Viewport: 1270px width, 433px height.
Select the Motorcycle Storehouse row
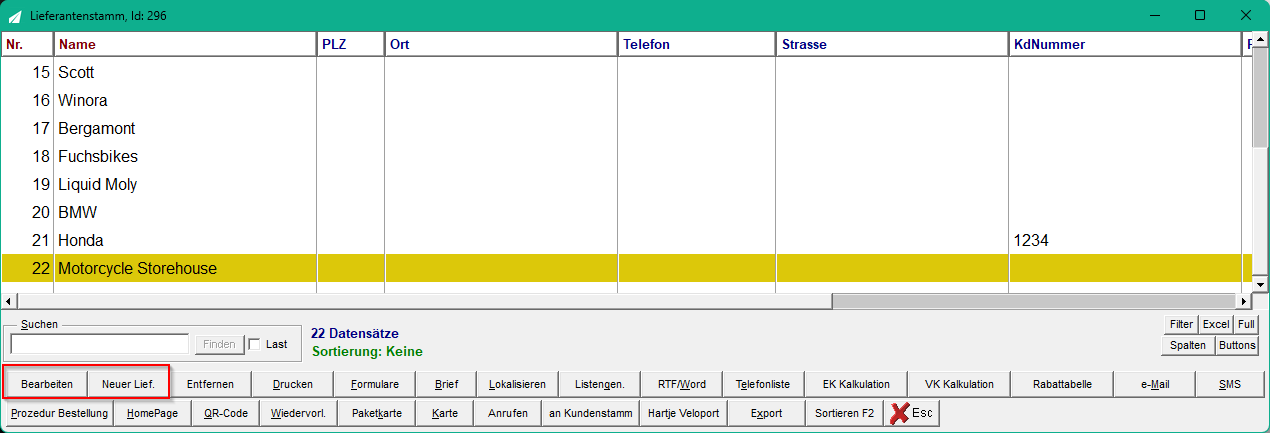pos(626,269)
